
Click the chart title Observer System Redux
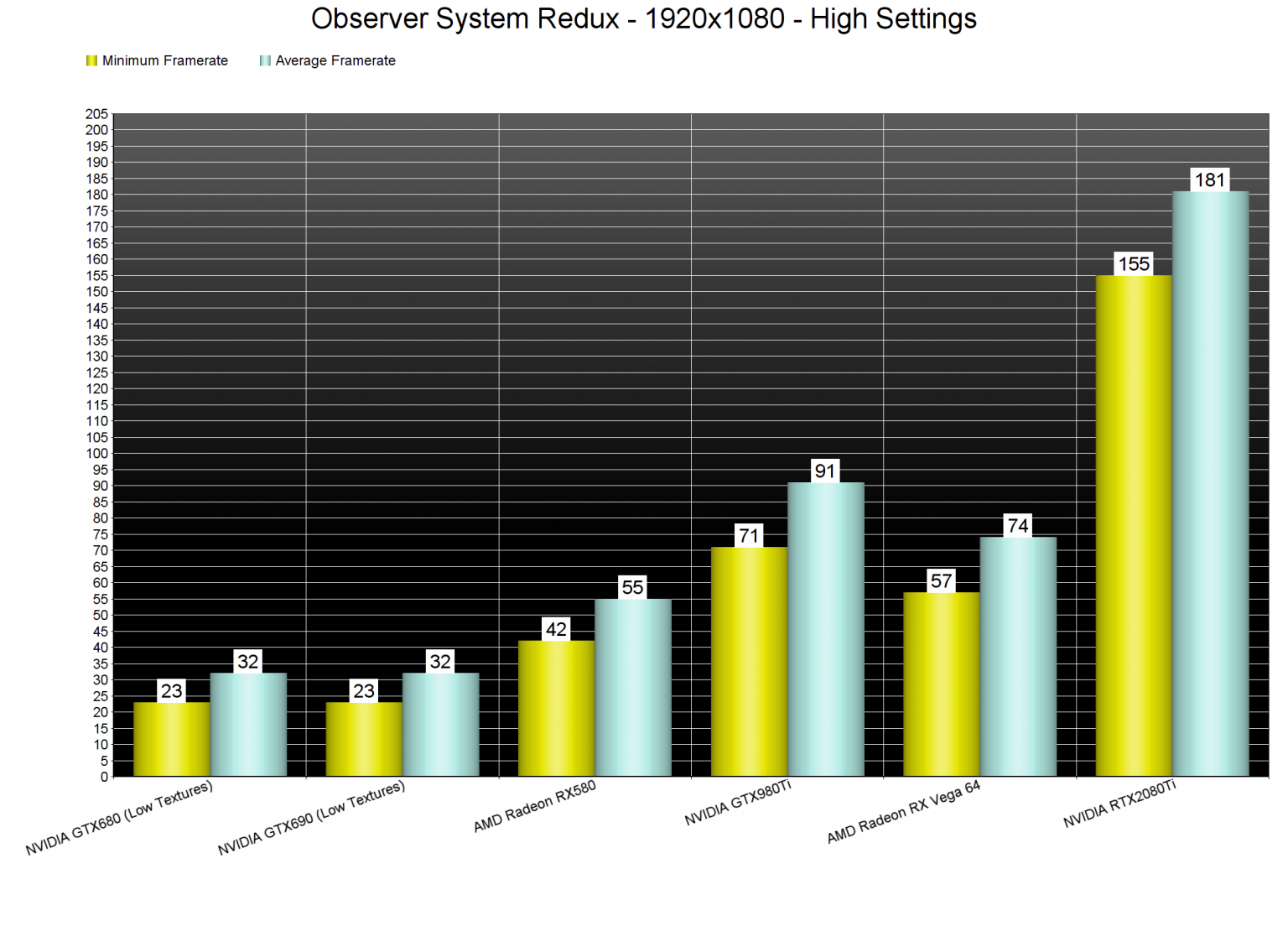[x=644, y=18]
